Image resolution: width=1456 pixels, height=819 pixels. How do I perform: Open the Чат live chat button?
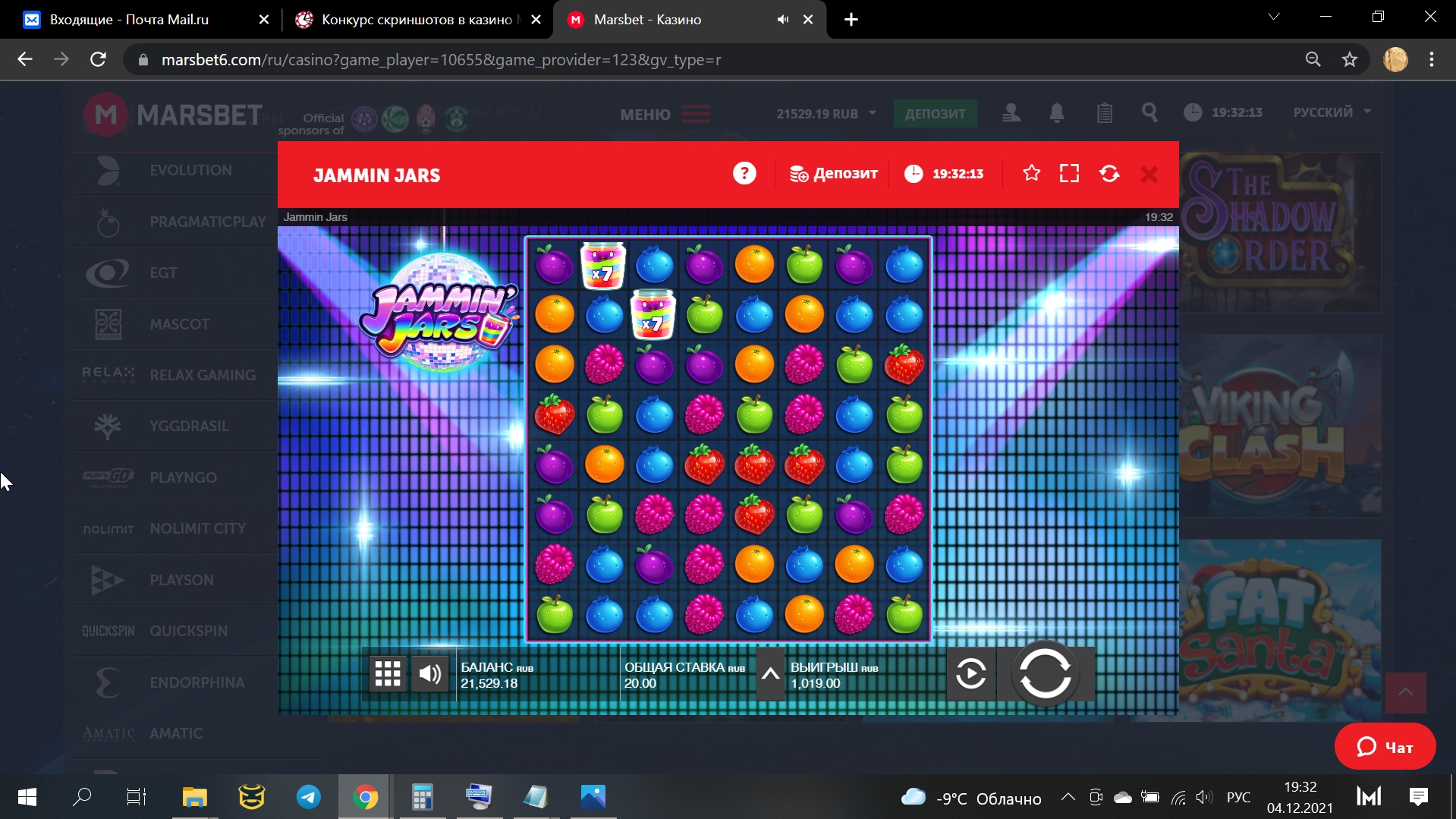1385,747
